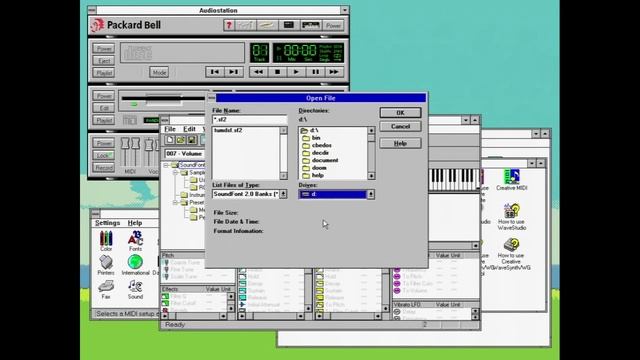Click the mixer Record button
The width and height of the screenshot is (640, 360).
tap(104, 168)
